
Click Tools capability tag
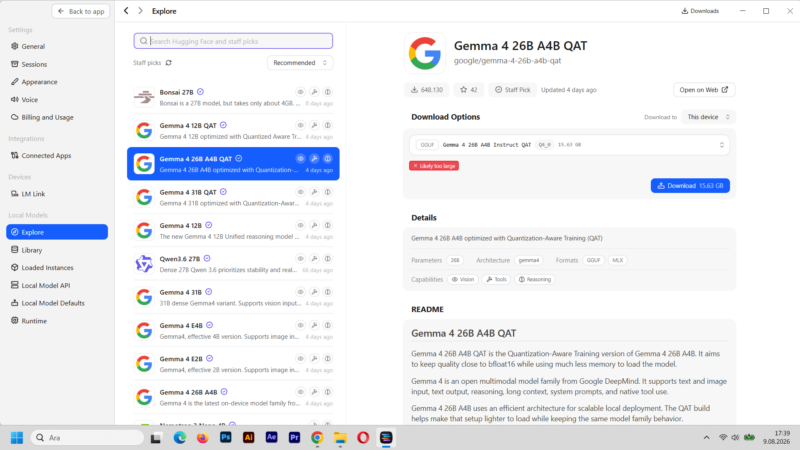[x=496, y=280]
